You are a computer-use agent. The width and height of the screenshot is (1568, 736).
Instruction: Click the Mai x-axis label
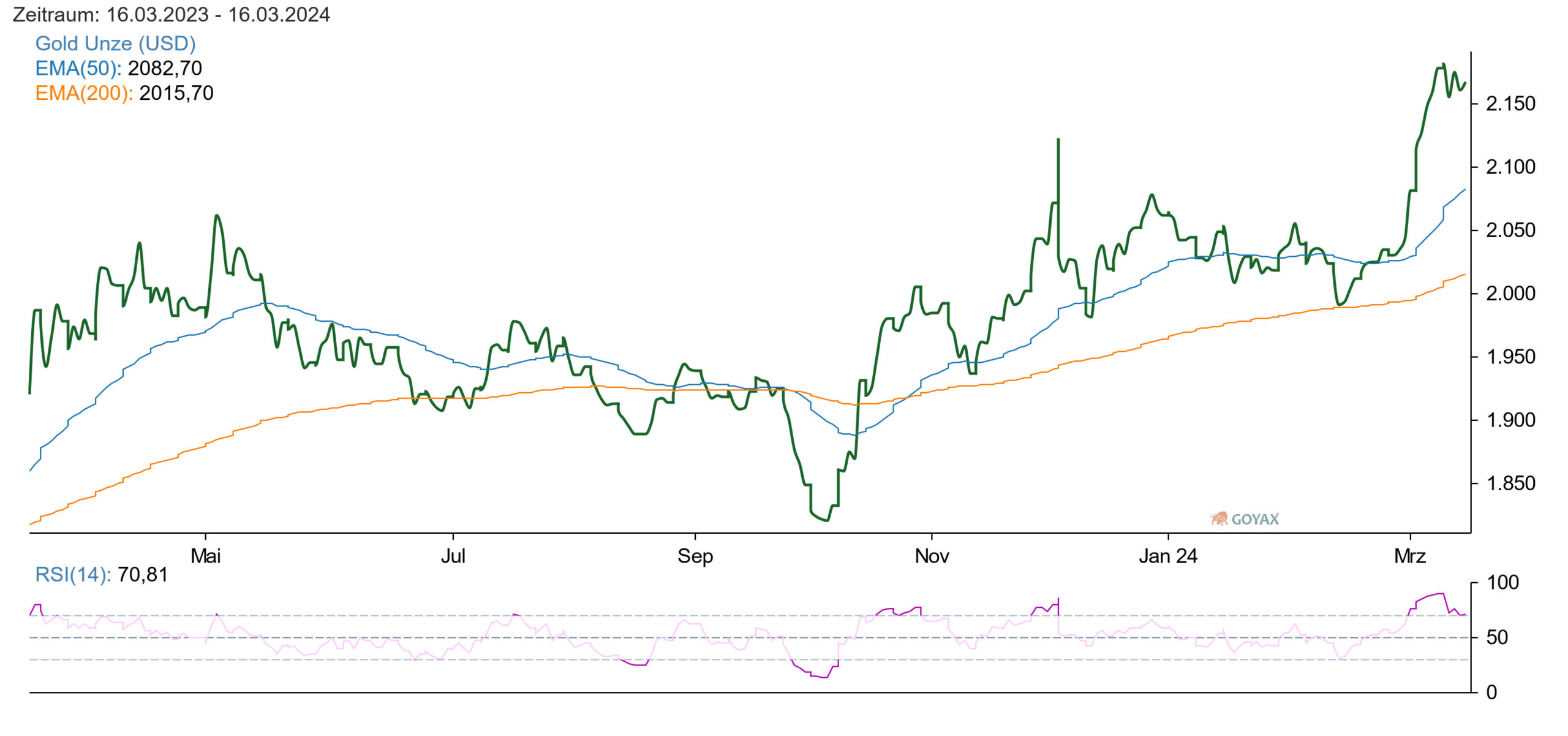(205, 556)
